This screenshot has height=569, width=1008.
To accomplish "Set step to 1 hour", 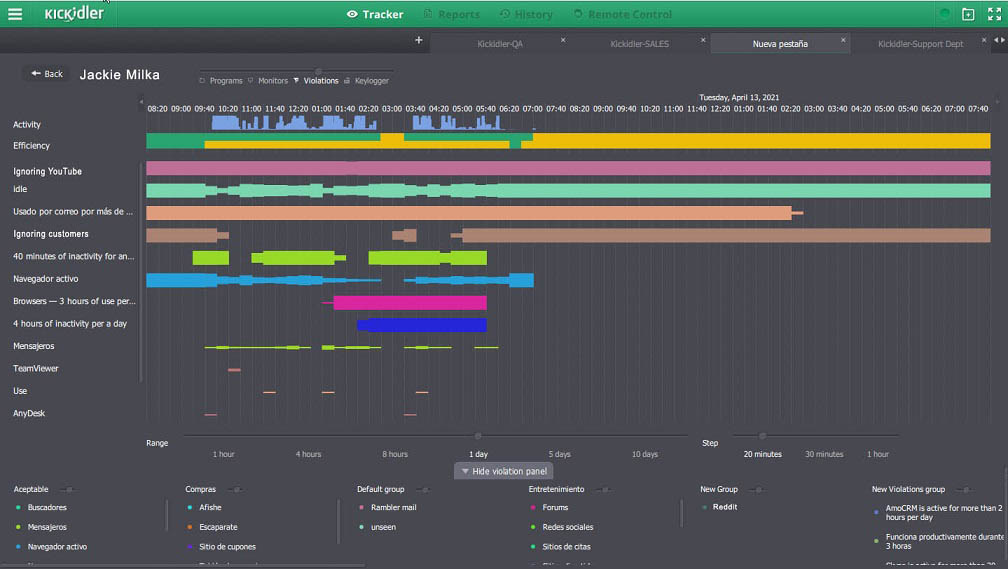I will coord(878,454).
